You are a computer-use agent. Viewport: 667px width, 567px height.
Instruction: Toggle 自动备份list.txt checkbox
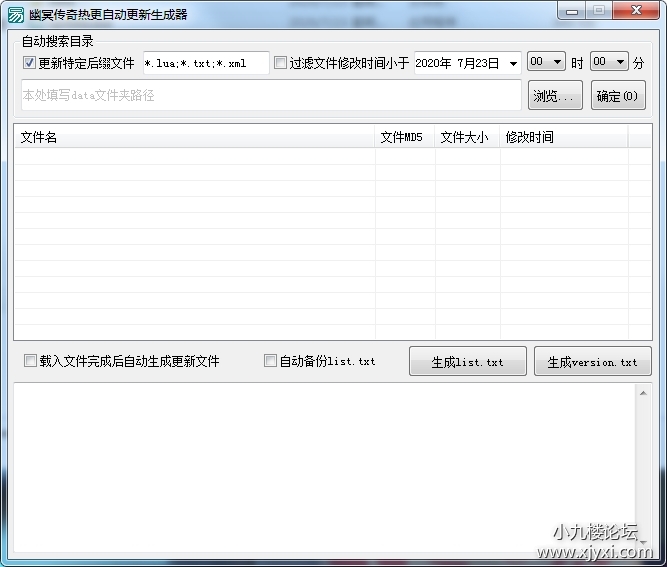tap(270, 361)
